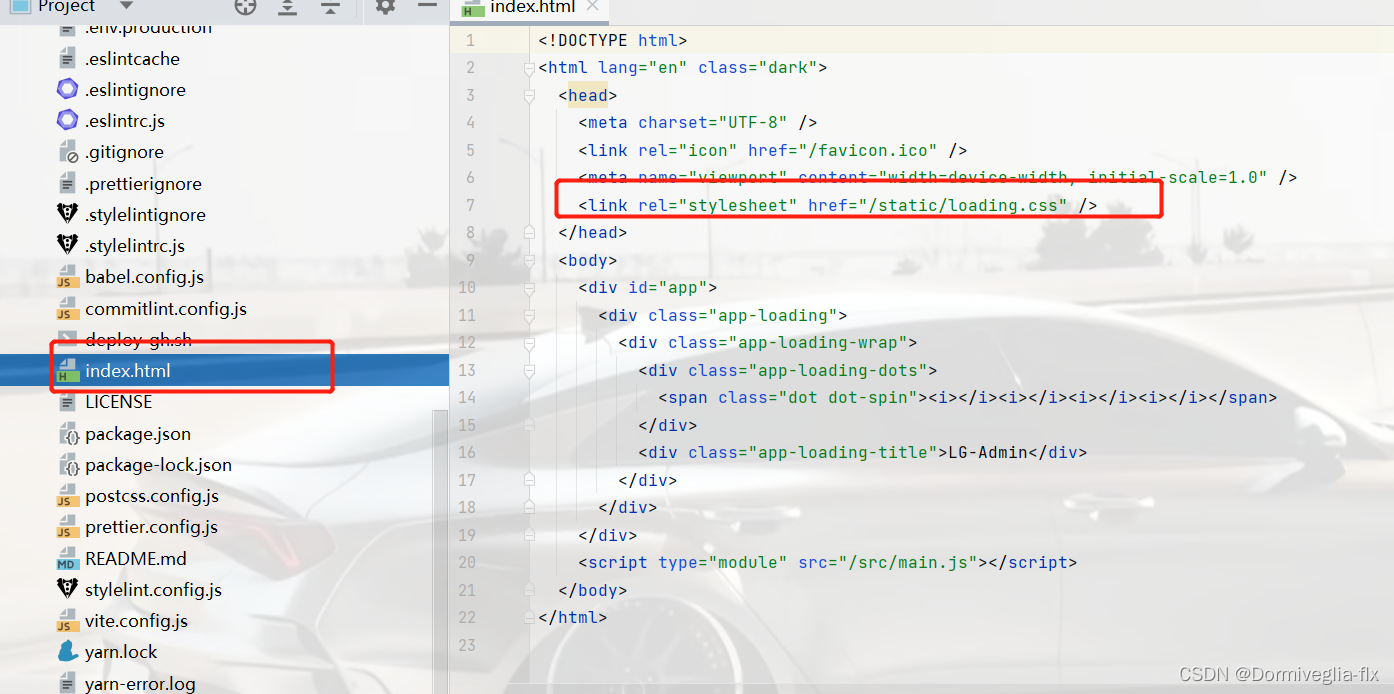Select the README.md markdown icon

click(x=67, y=559)
